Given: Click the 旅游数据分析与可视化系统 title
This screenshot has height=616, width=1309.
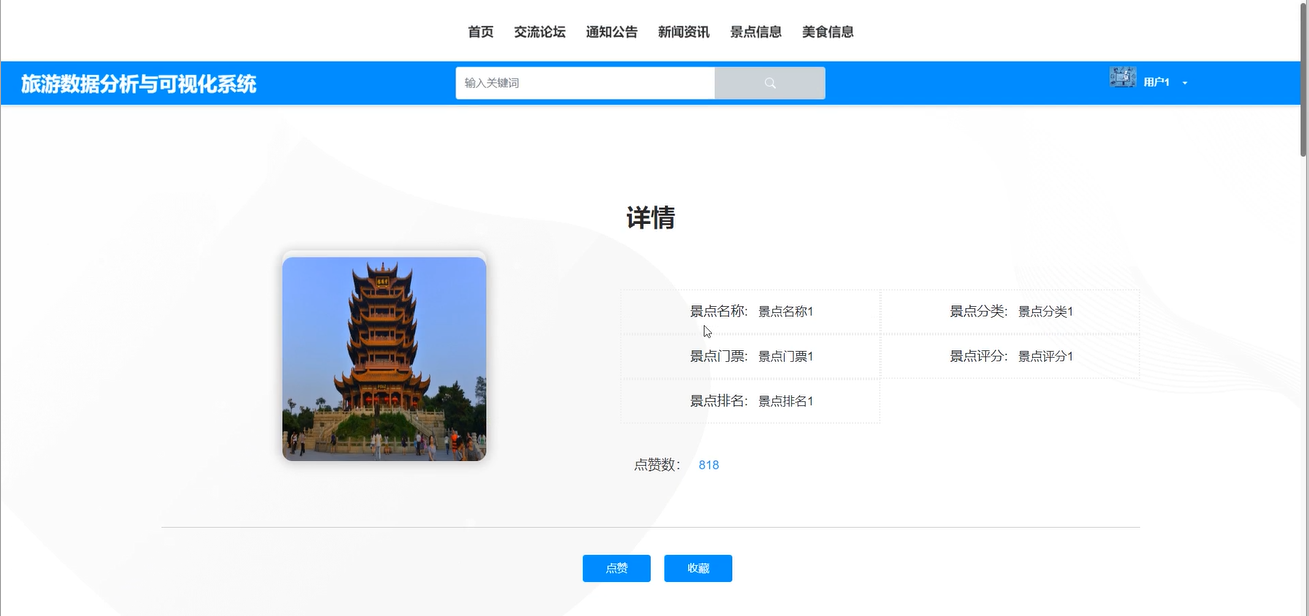Looking at the screenshot, I should pos(139,84).
